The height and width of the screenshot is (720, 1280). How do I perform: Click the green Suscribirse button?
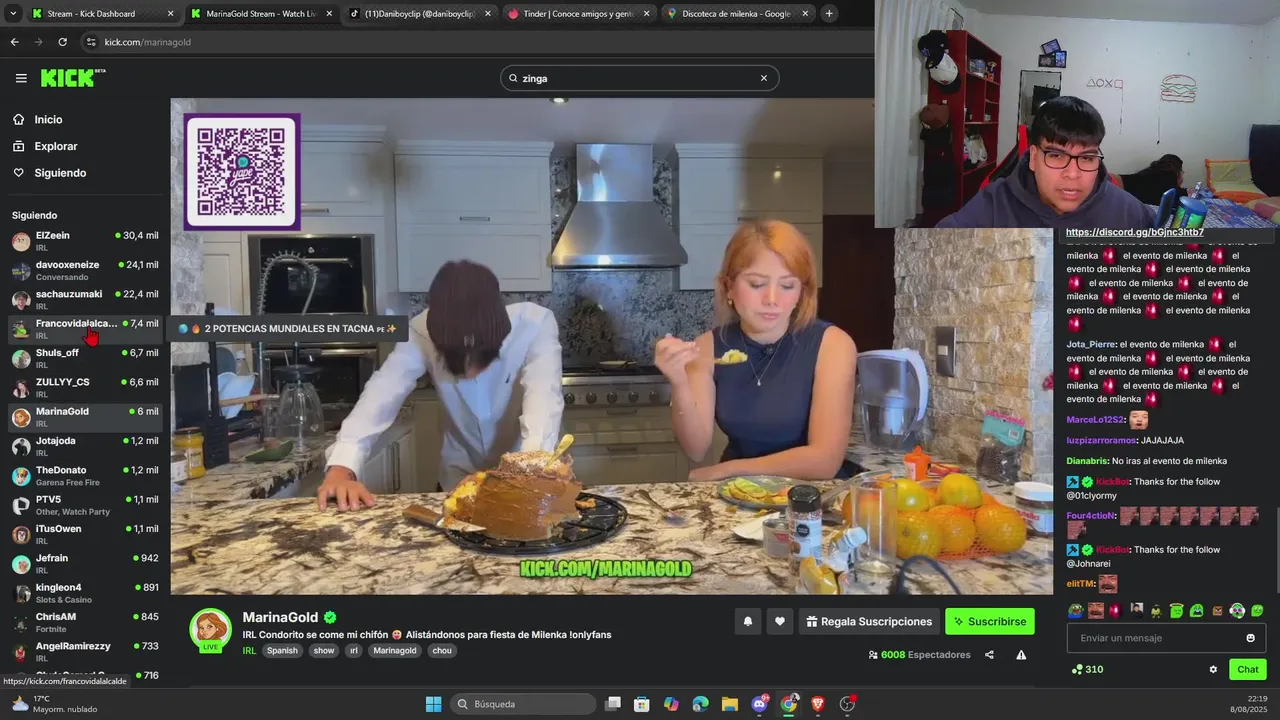(x=990, y=621)
